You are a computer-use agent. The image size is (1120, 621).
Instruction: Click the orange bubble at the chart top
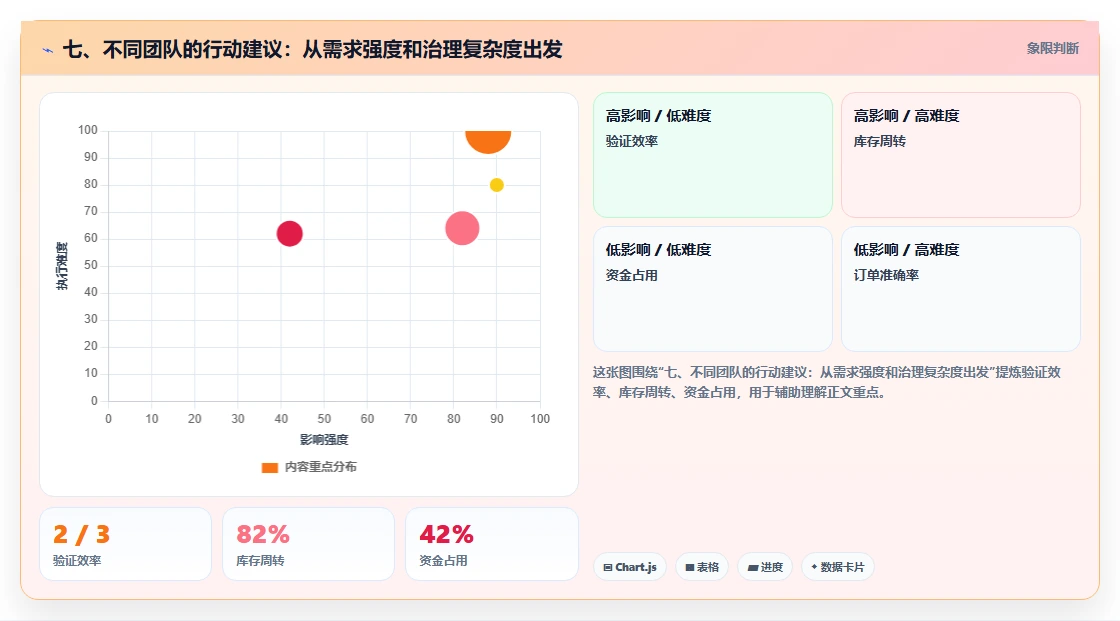coord(488,141)
